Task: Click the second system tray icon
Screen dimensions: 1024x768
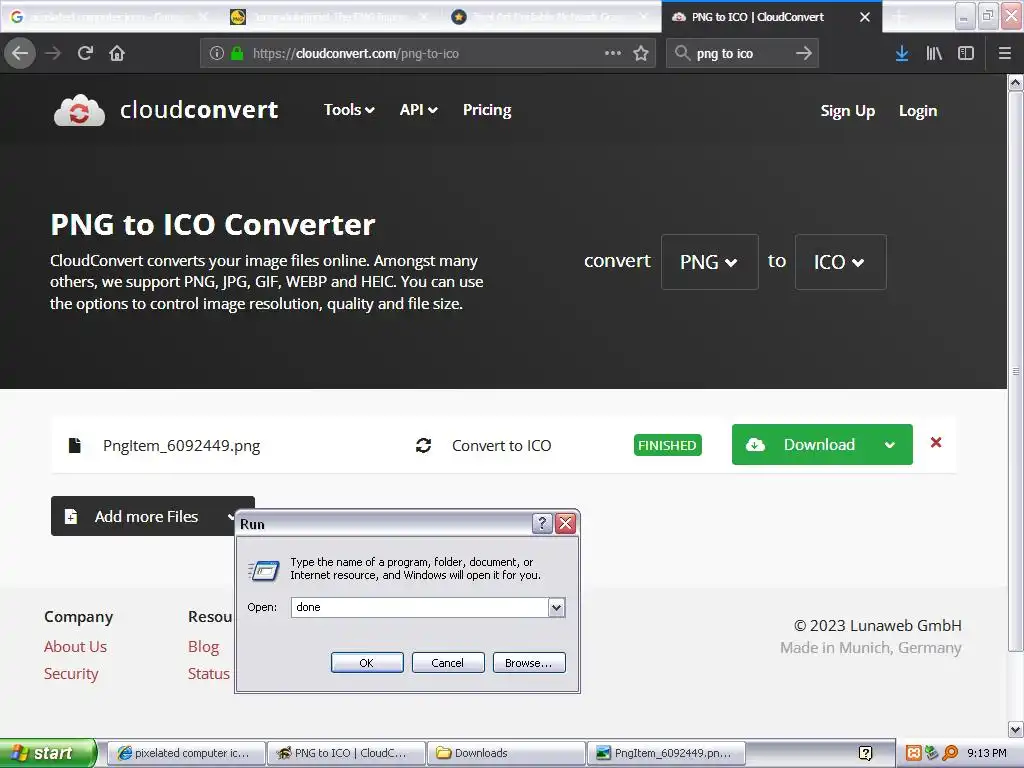Action: click(932, 753)
